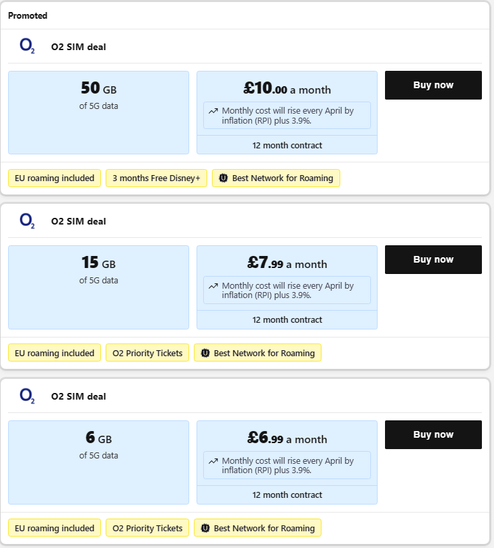Buy the 50 GB £10.00 deal now

tap(433, 85)
